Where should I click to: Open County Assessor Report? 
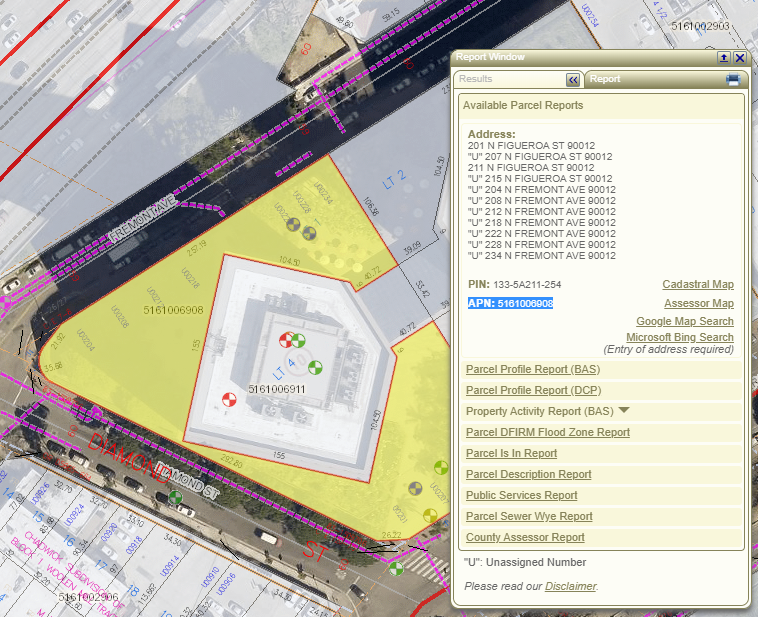525,537
